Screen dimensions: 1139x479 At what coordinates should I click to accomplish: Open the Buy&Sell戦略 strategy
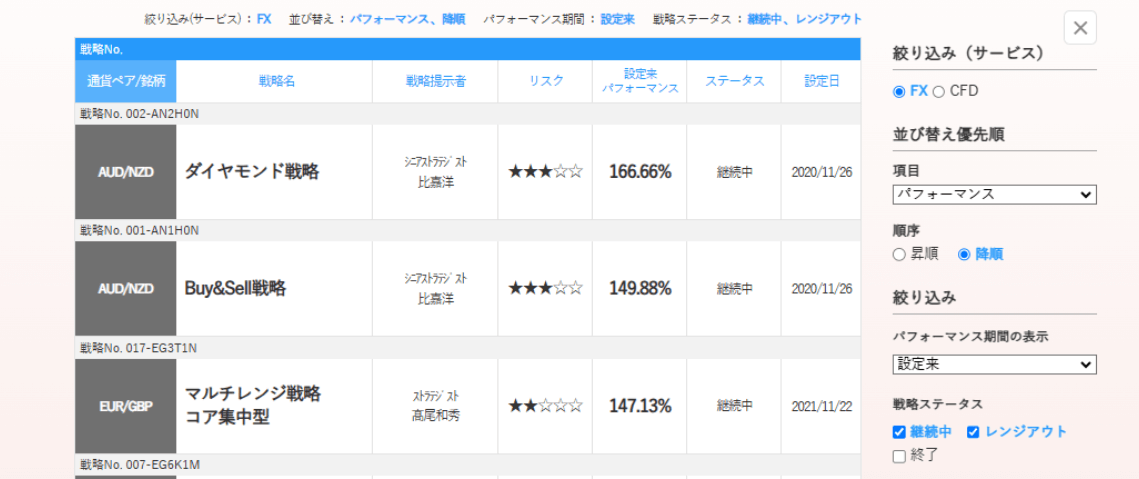[235, 288]
